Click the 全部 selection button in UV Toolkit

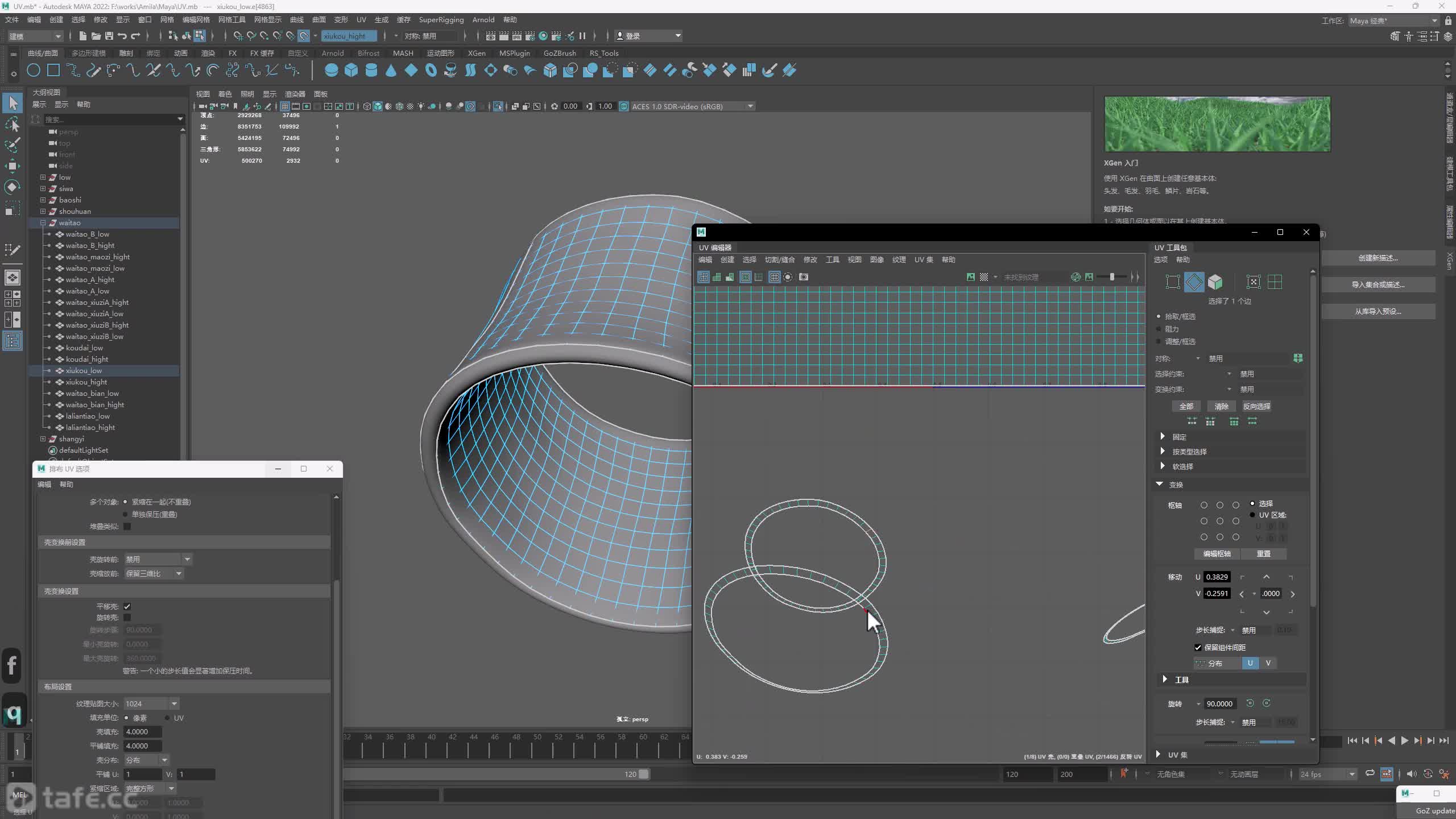pyautogui.click(x=1186, y=406)
